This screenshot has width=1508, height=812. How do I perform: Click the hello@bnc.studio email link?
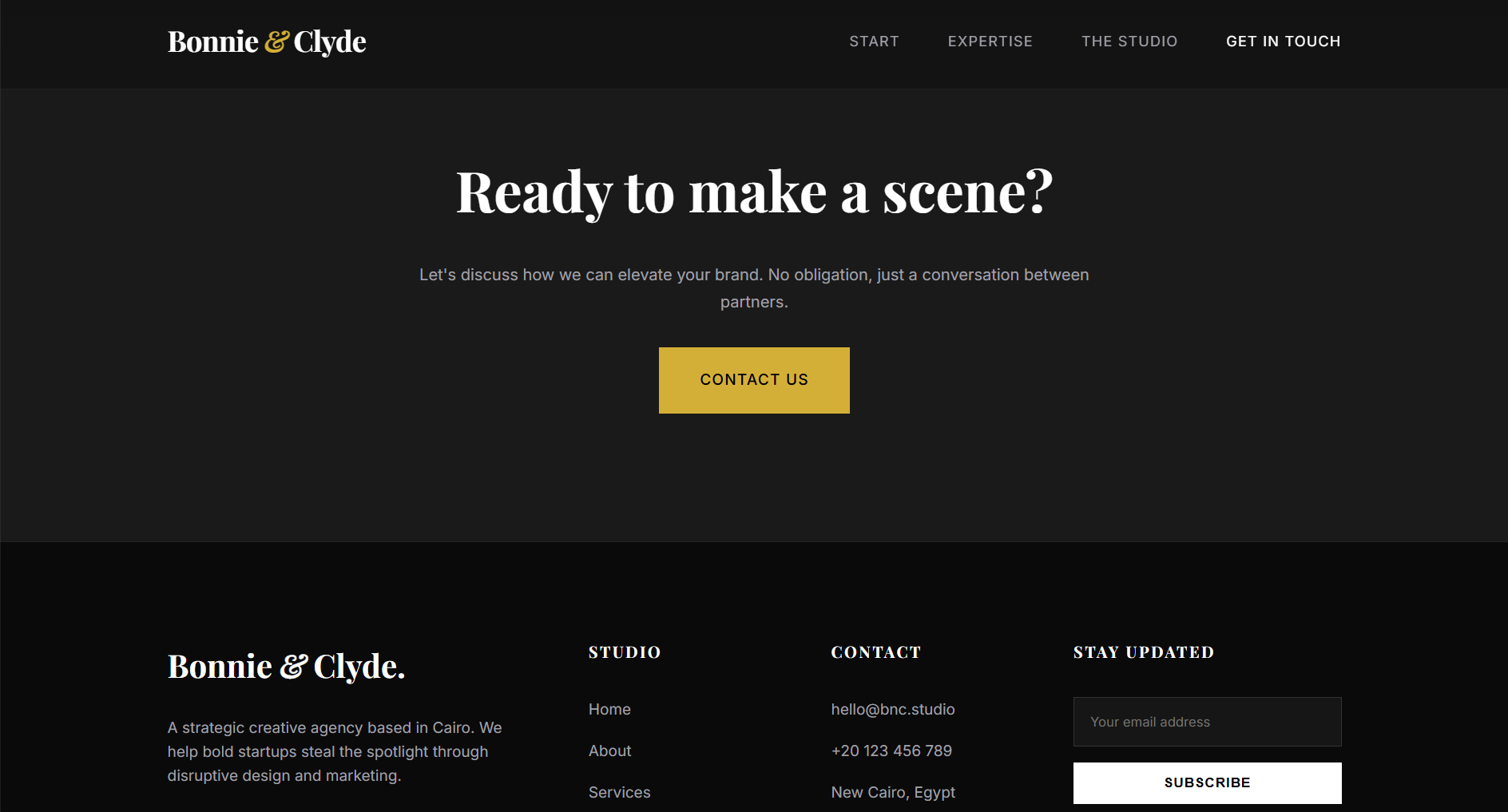point(893,709)
